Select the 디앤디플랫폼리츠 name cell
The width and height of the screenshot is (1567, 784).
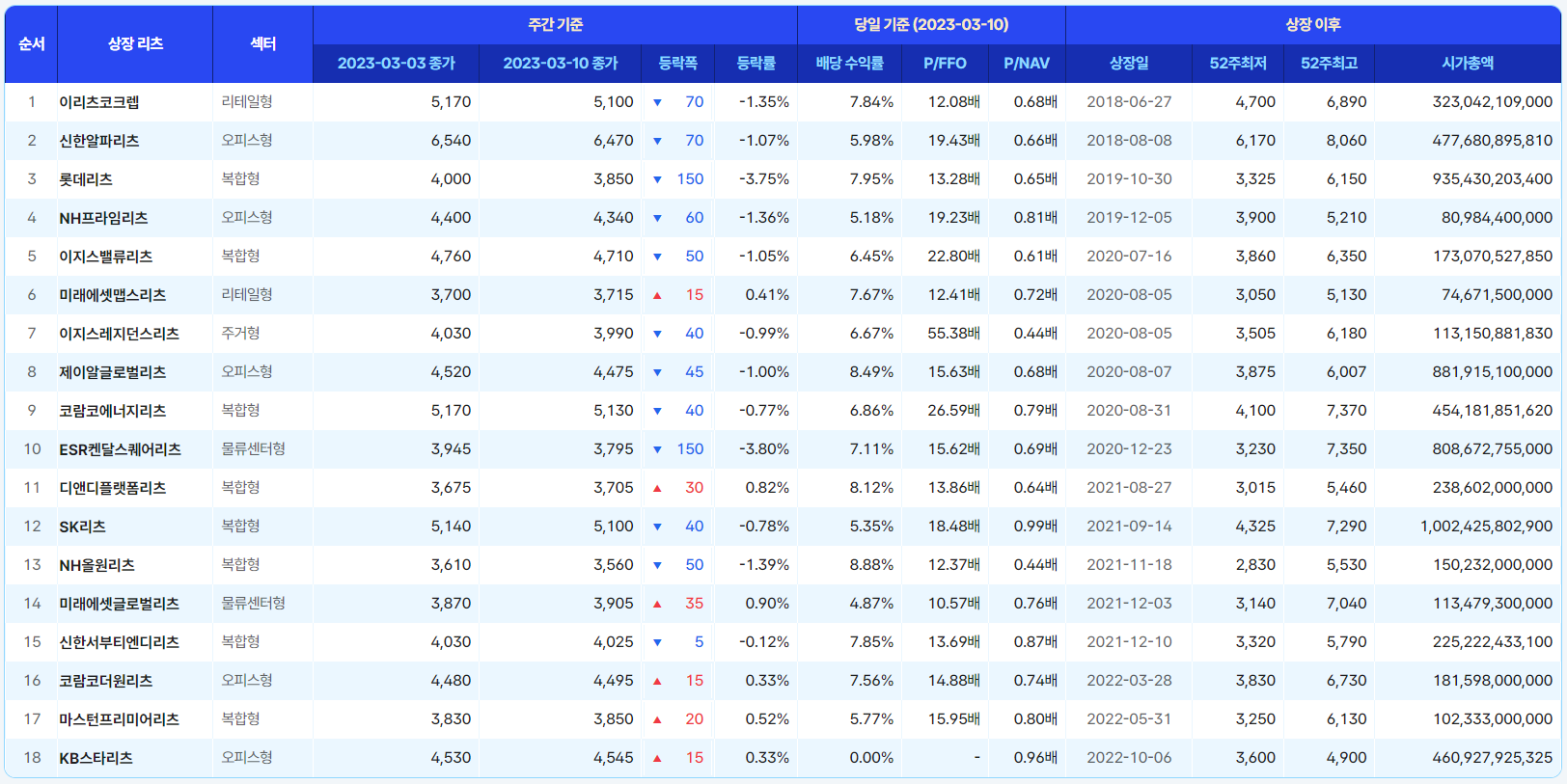135,488
